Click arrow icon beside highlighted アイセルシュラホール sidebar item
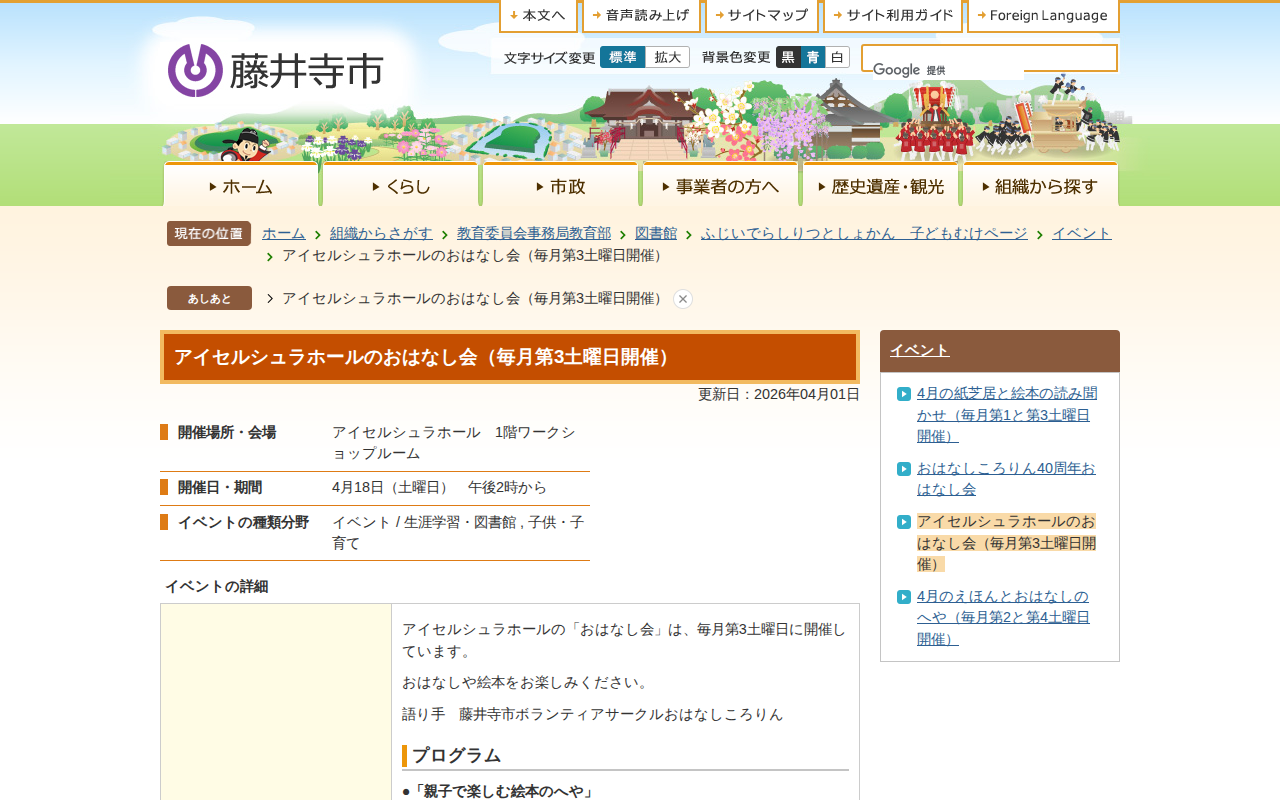Viewport: 1280px width, 800px height. 904,522
